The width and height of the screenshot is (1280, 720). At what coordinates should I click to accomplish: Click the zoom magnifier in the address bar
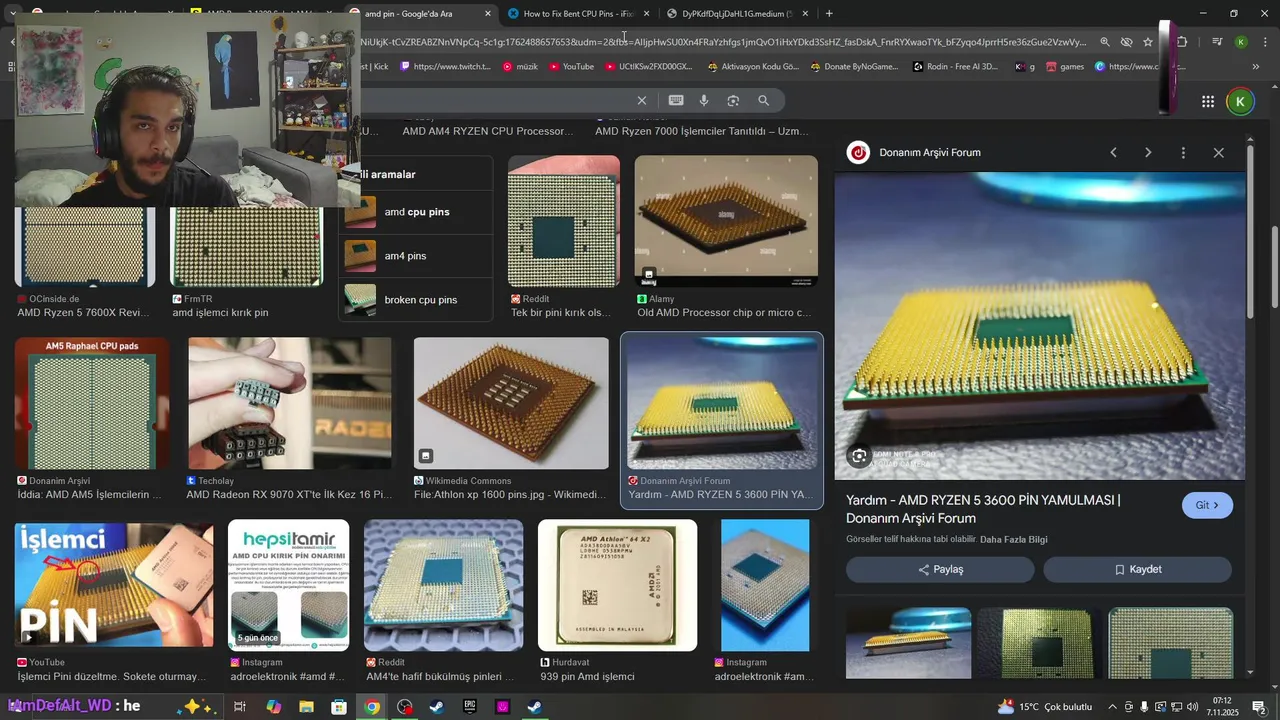1105,42
